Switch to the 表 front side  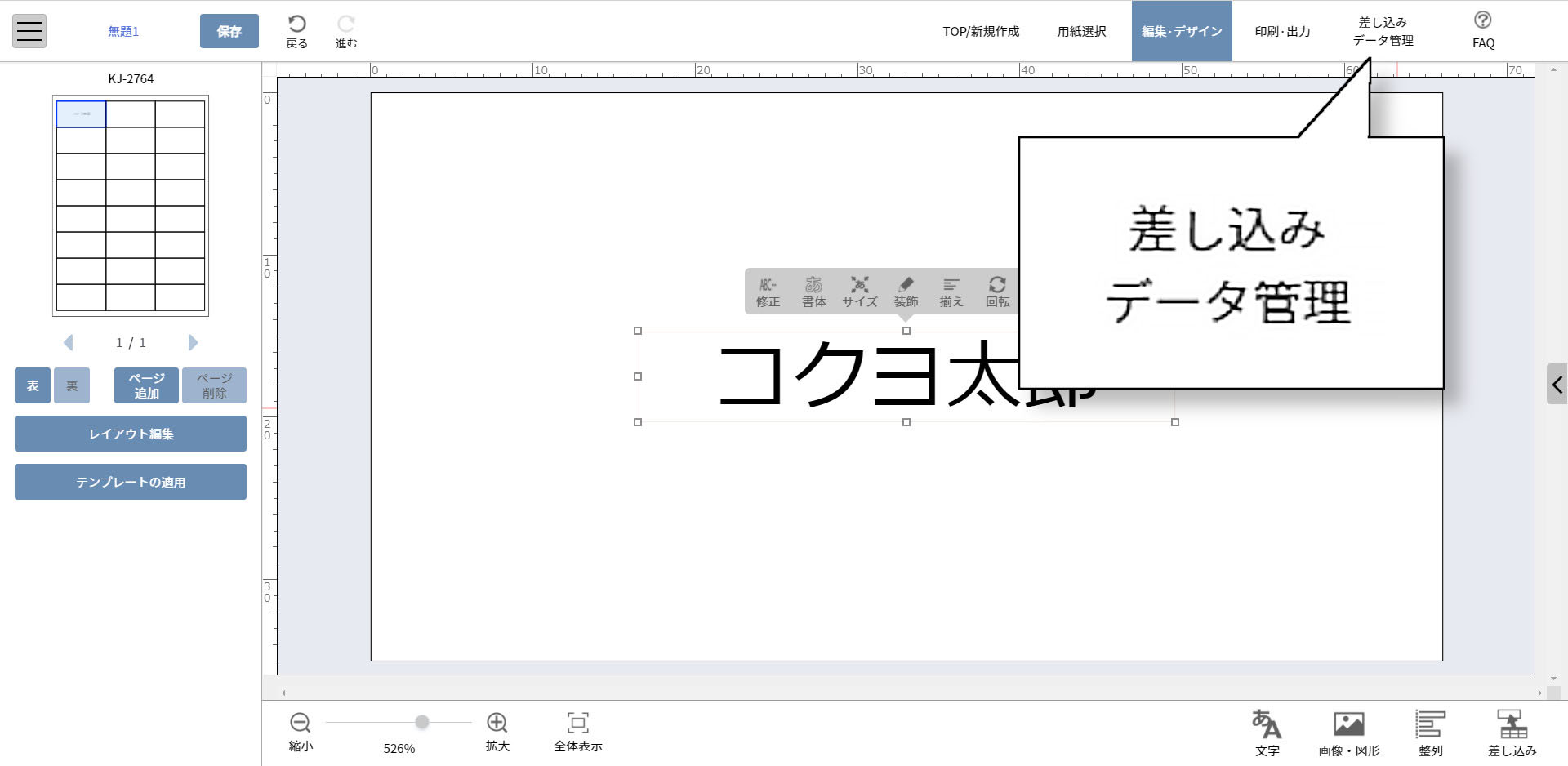click(x=32, y=385)
